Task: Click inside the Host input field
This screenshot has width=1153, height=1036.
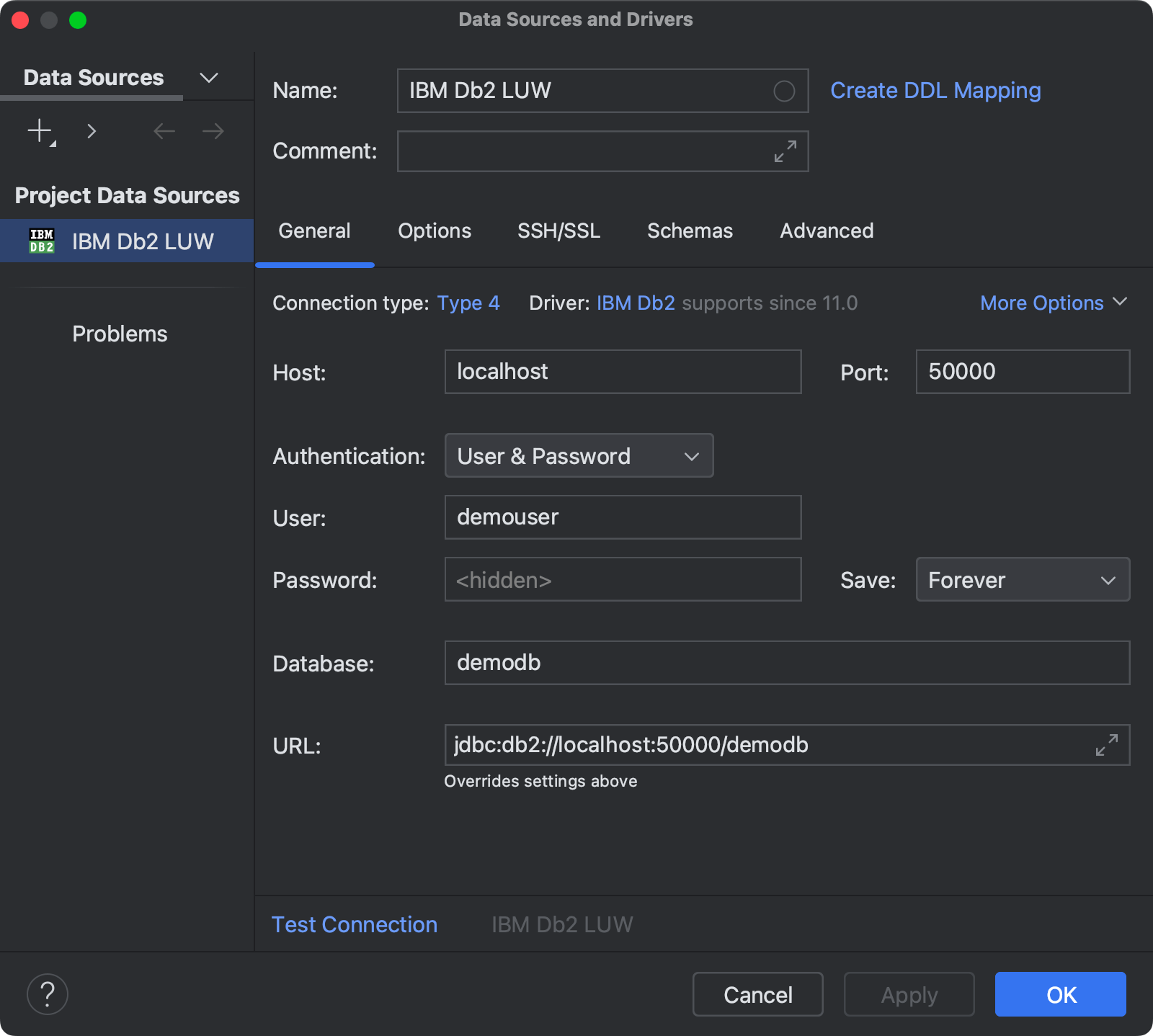Action: pyautogui.click(x=622, y=372)
